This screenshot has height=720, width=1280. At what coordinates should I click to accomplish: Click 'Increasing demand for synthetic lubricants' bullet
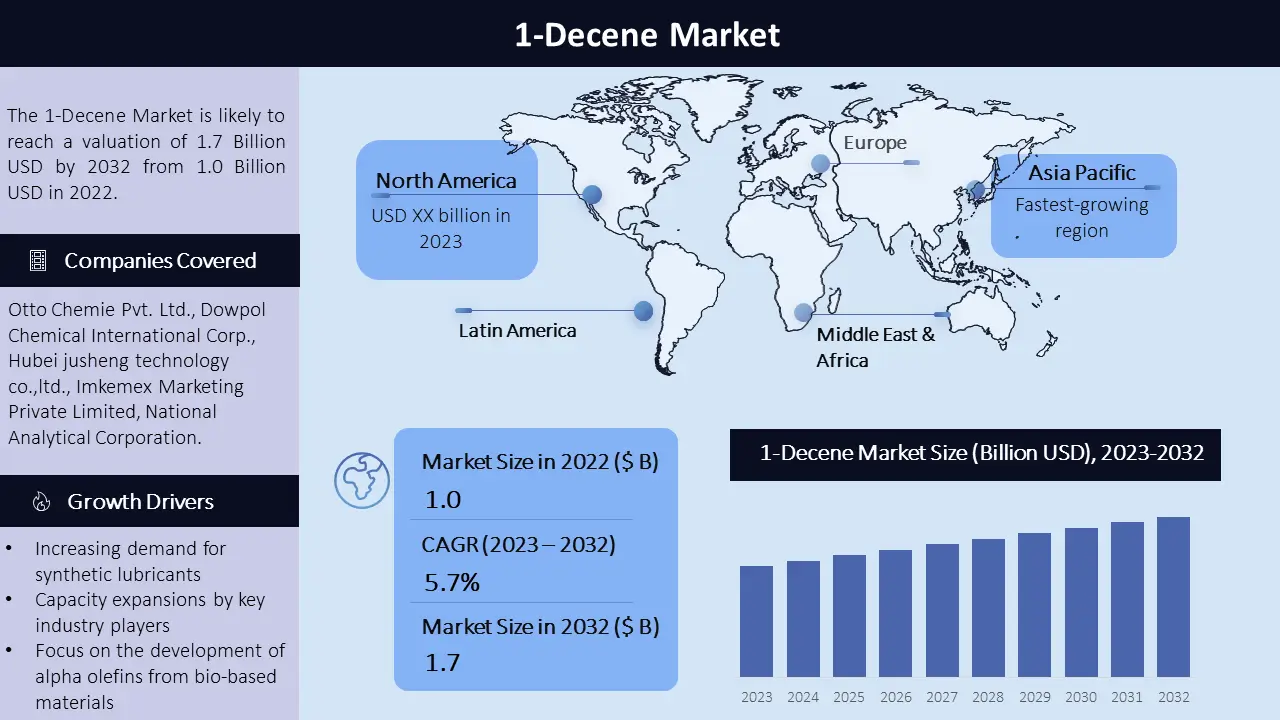click(130, 561)
